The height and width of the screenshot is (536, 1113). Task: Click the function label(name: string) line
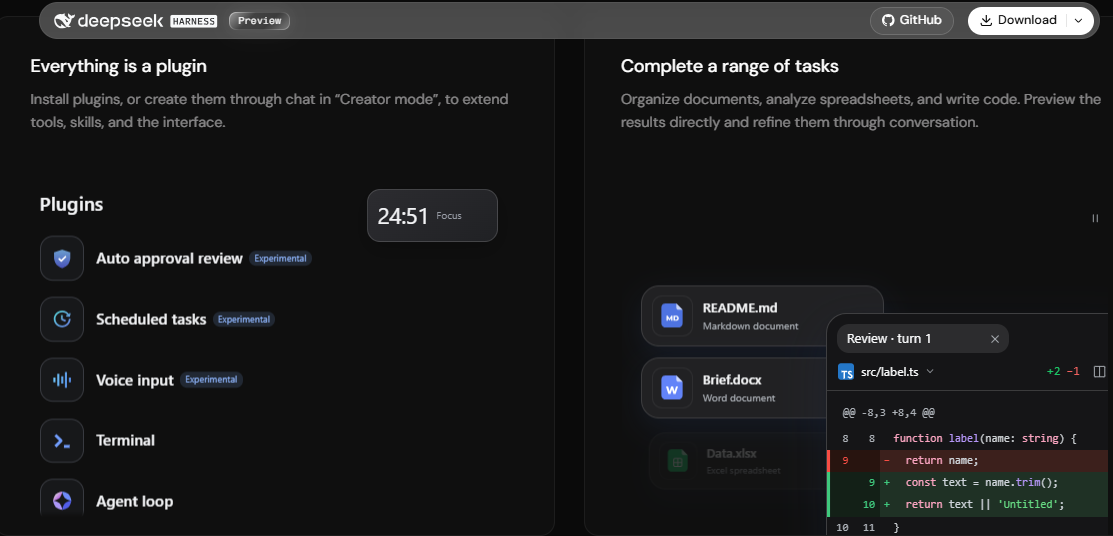[967, 439]
